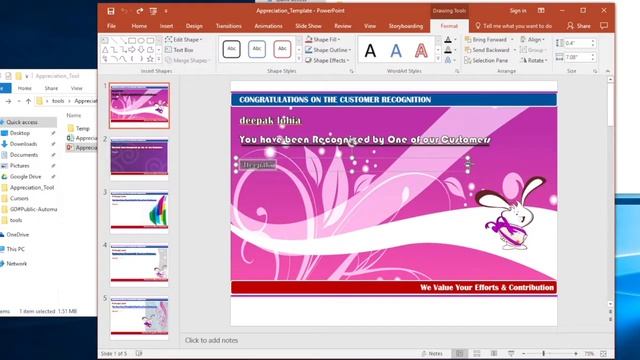This screenshot has height=360, width=640.
Task: Switch to the Home tab in PowerPoint
Action: (x=139, y=26)
